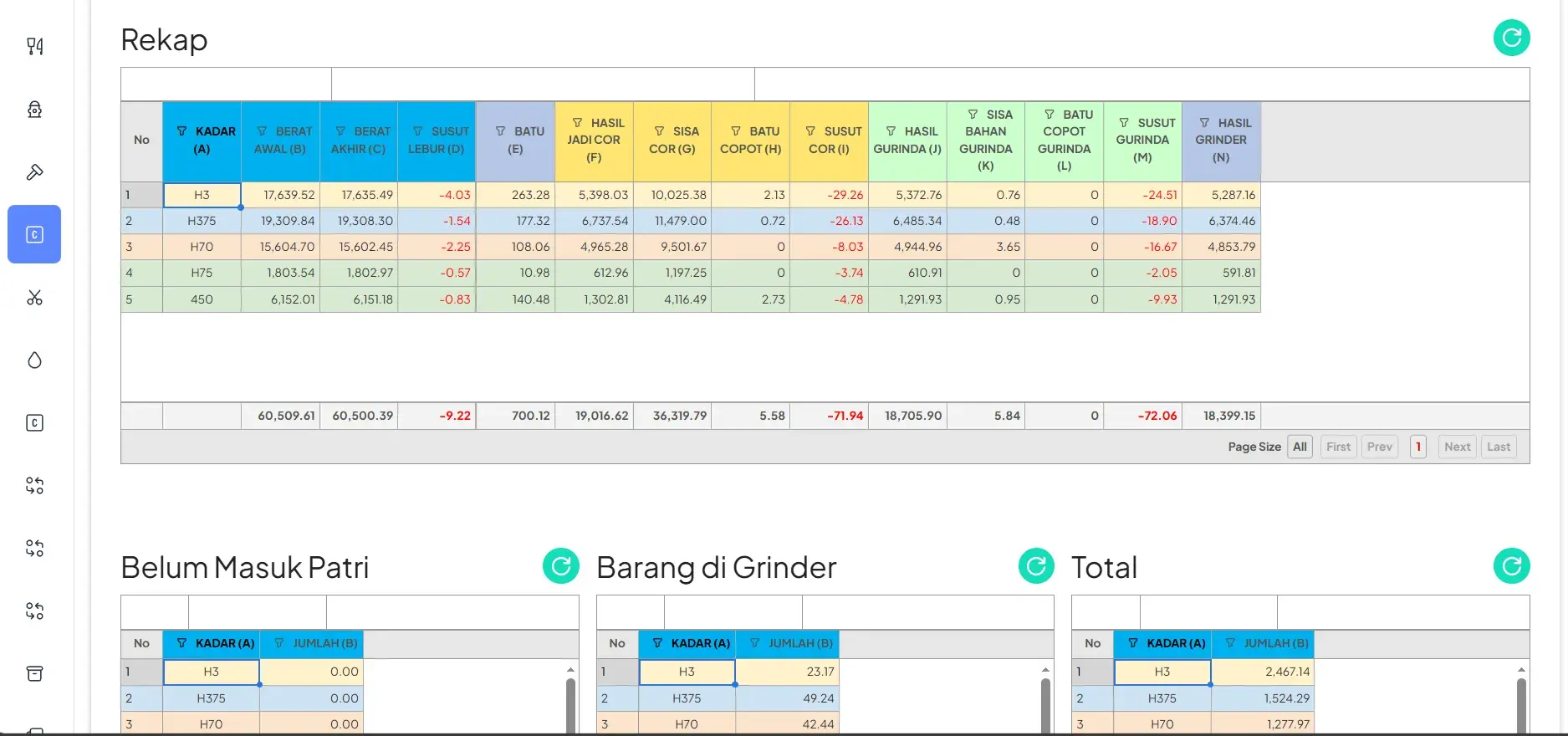Set page size to All
The width and height of the screenshot is (1568, 736).
pos(1300,447)
